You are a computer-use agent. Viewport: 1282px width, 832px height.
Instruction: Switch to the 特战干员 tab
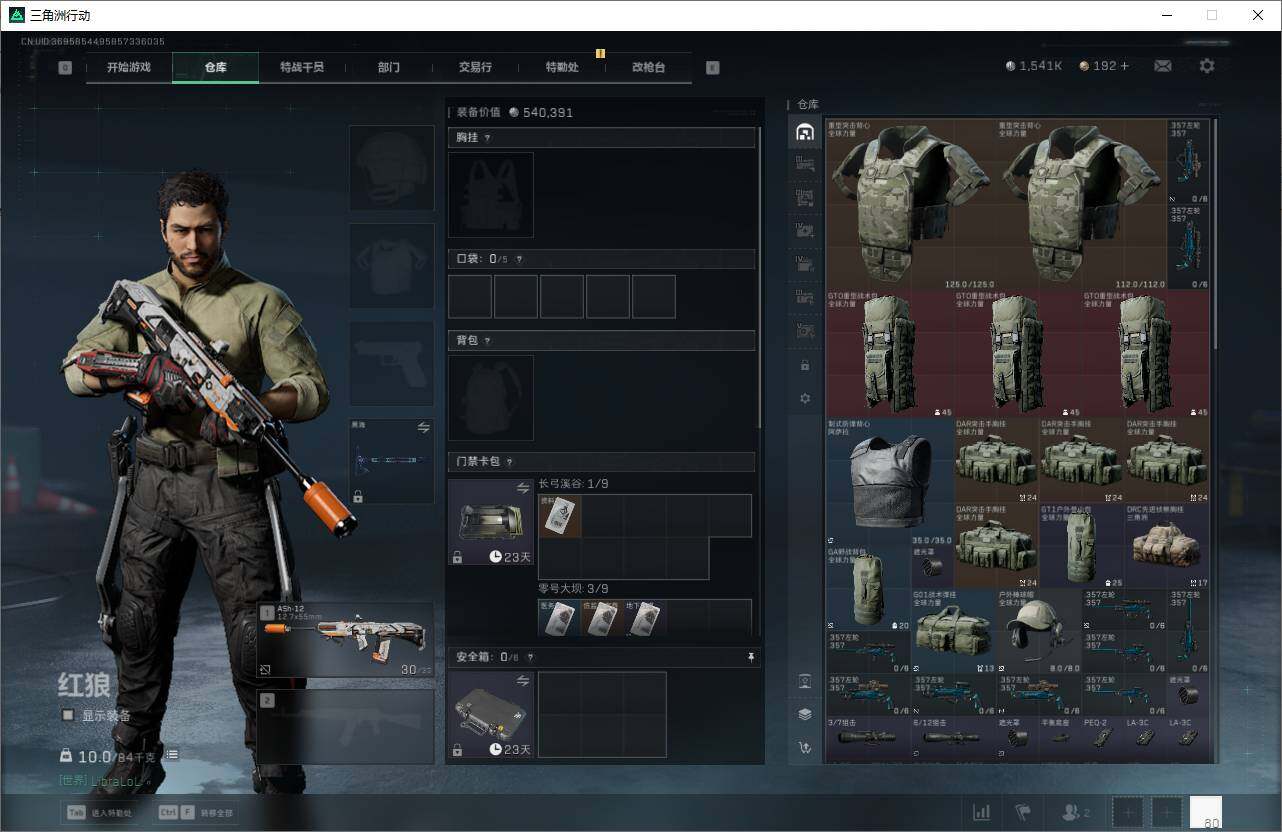(x=301, y=67)
